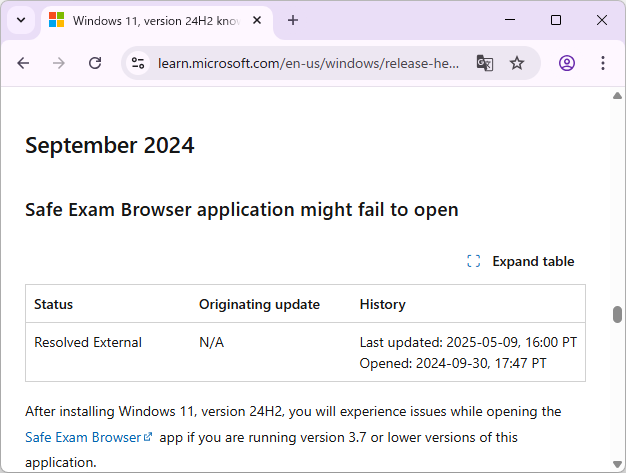Minimize the browser window
Screen dimensions: 626x473
click(510, 20)
